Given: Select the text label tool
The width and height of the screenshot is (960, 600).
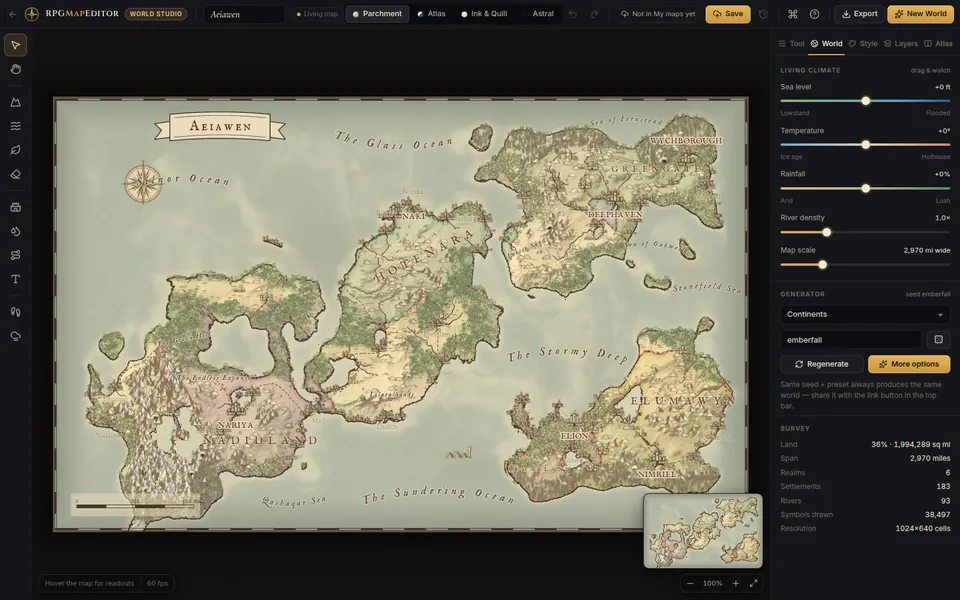Looking at the screenshot, I should (x=15, y=279).
